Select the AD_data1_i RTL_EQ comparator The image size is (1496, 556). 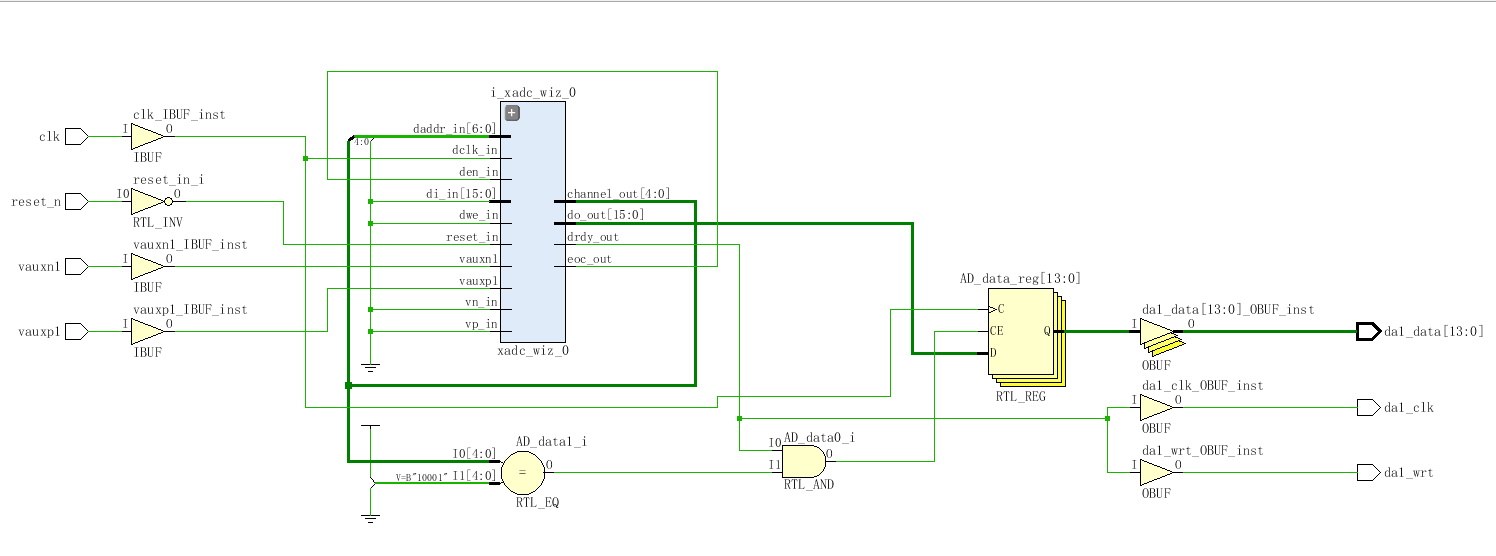coord(522,472)
